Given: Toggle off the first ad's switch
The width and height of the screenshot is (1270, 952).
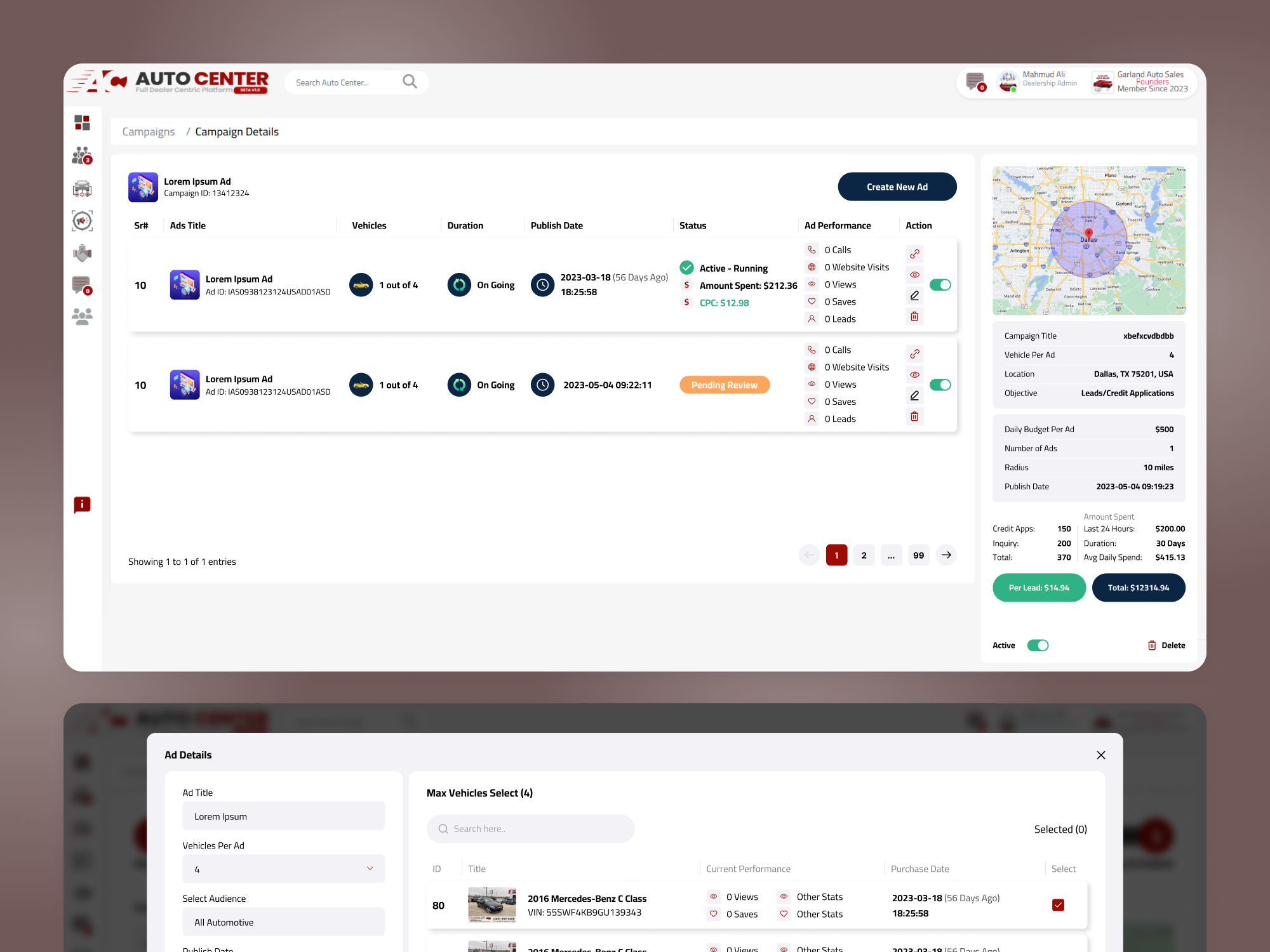Looking at the screenshot, I should pyautogui.click(x=940, y=285).
